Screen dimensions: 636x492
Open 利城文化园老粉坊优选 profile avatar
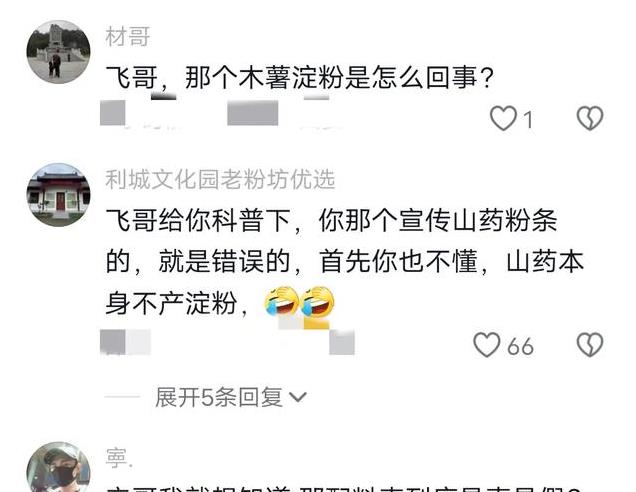pos(58,195)
